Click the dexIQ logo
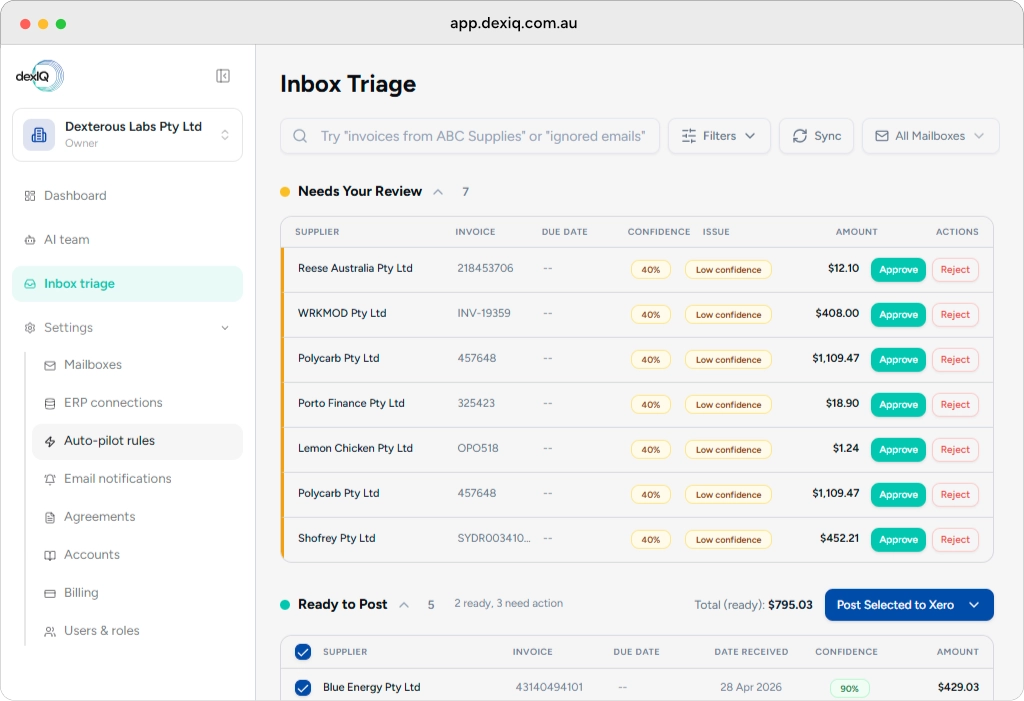Image resolution: width=1024 pixels, height=701 pixels. click(39, 76)
